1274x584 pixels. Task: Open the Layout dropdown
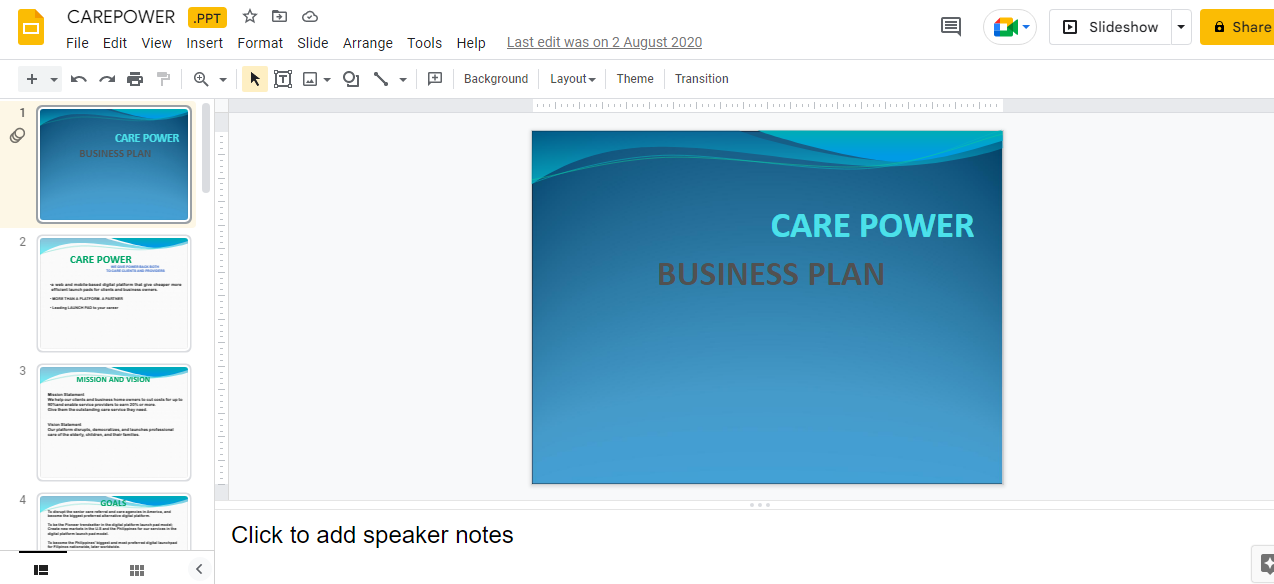[x=573, y=79]
